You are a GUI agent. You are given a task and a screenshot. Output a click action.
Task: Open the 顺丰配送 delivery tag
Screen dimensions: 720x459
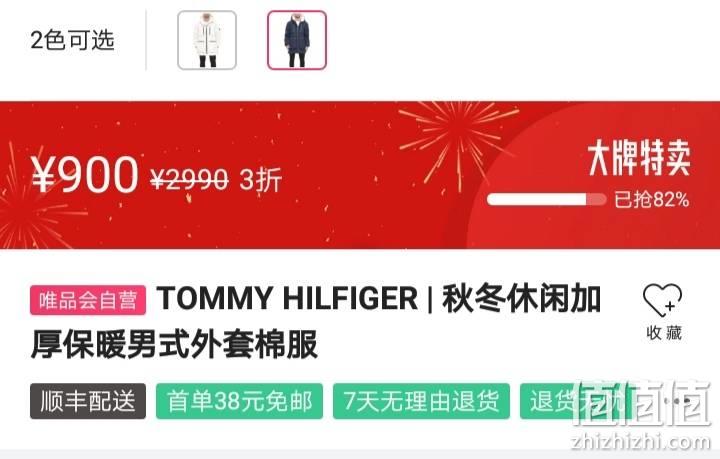[x=88, y=401]
